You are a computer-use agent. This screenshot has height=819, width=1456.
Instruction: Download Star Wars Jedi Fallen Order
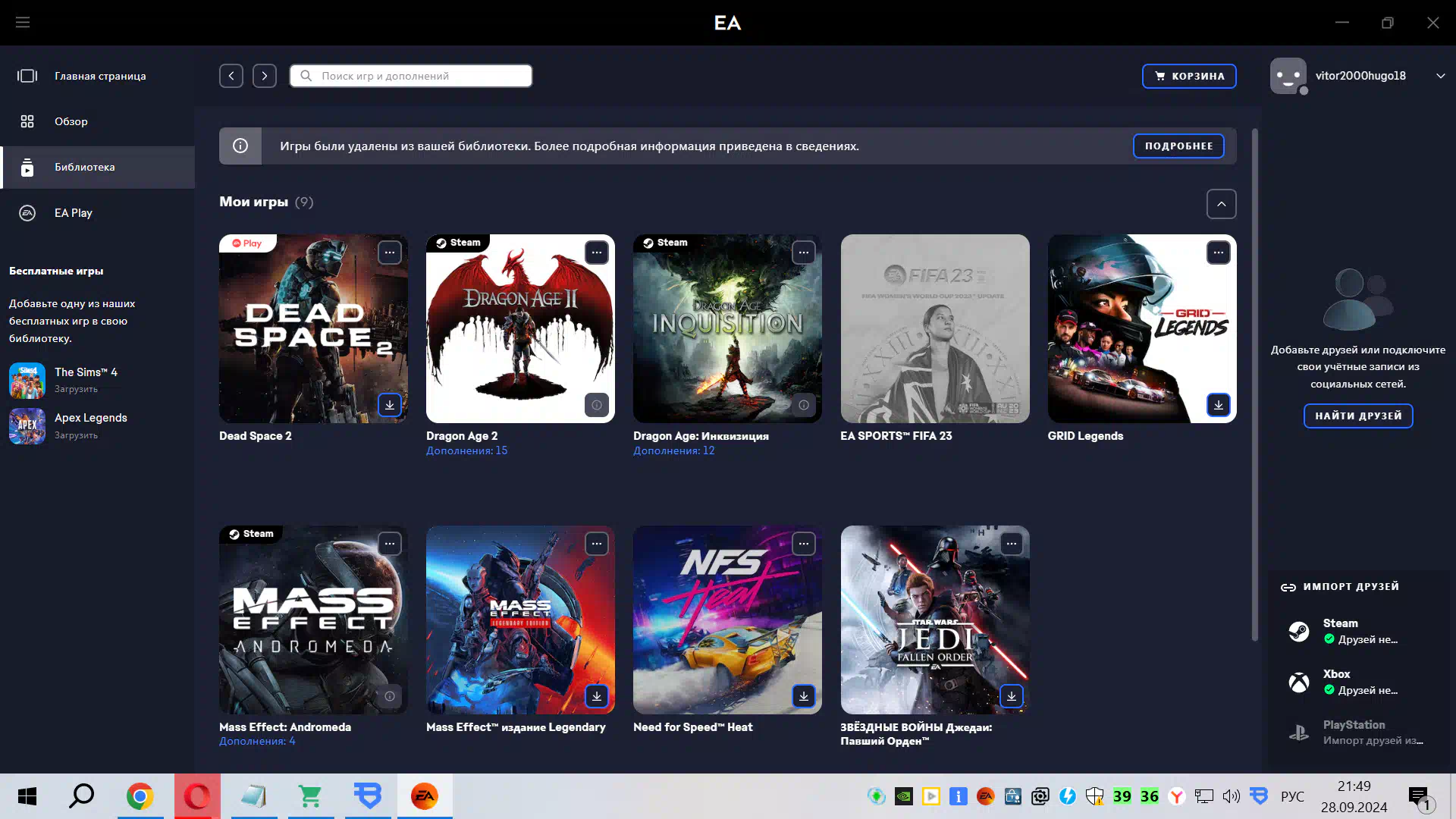1012,696
